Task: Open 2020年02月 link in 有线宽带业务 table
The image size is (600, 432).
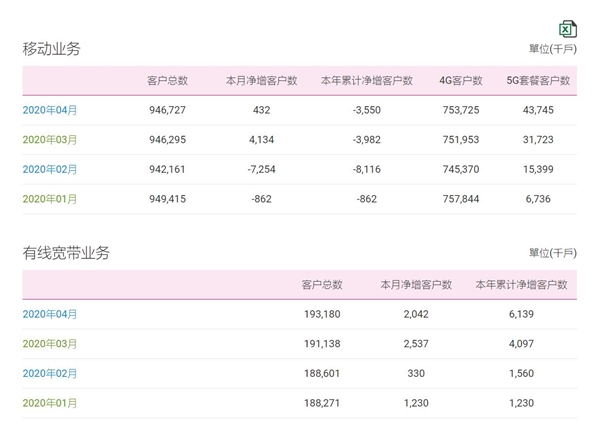Action: point(50,373)
